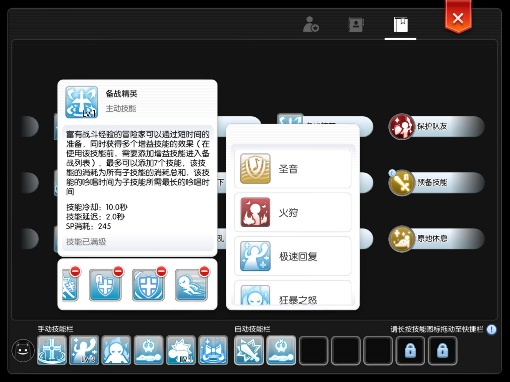
Task: Select the 技能延迟：2.0秒 line
Action: [x=95, y=217]
